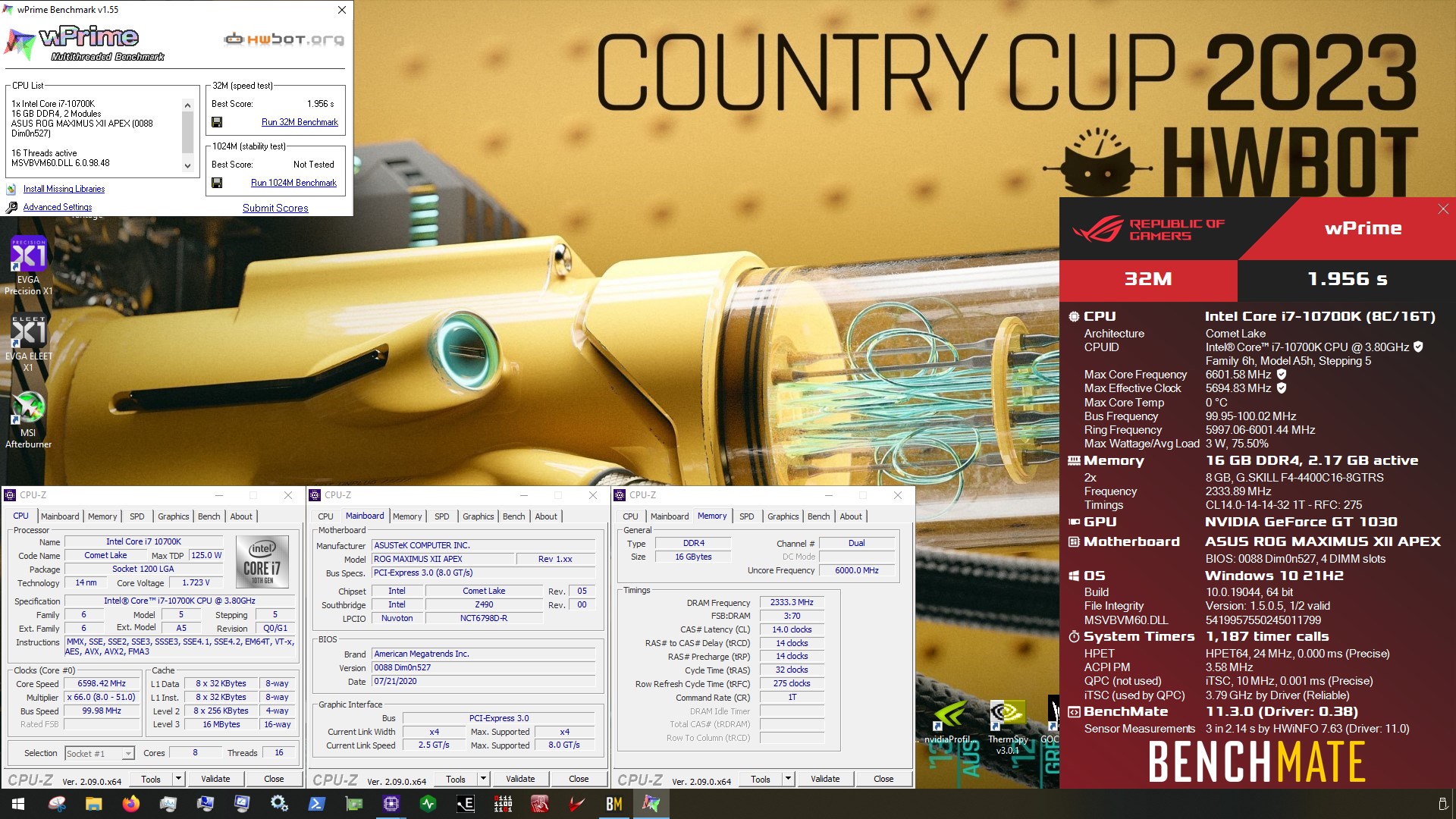Screen dimensions: 1456x819
Task: Click Close button in first CPU-Z window
Action: [x=274, y=779]
